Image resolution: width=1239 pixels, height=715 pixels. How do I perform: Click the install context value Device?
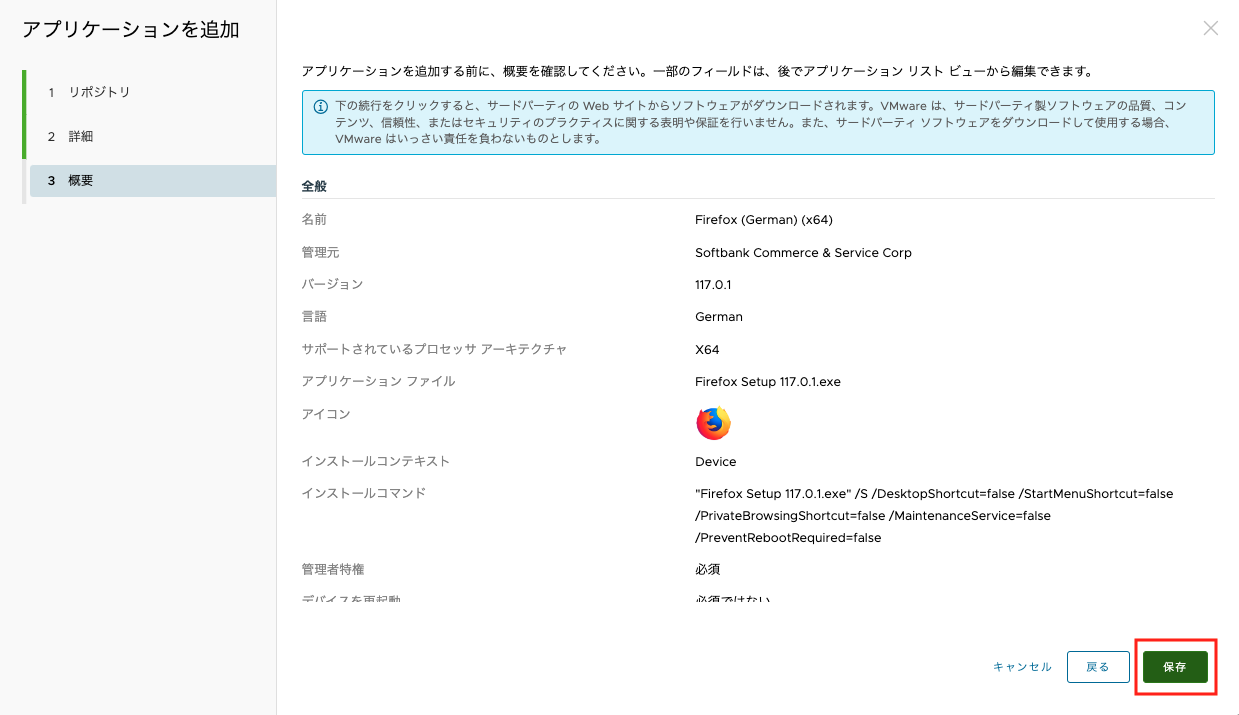click(x=715, y=462)
